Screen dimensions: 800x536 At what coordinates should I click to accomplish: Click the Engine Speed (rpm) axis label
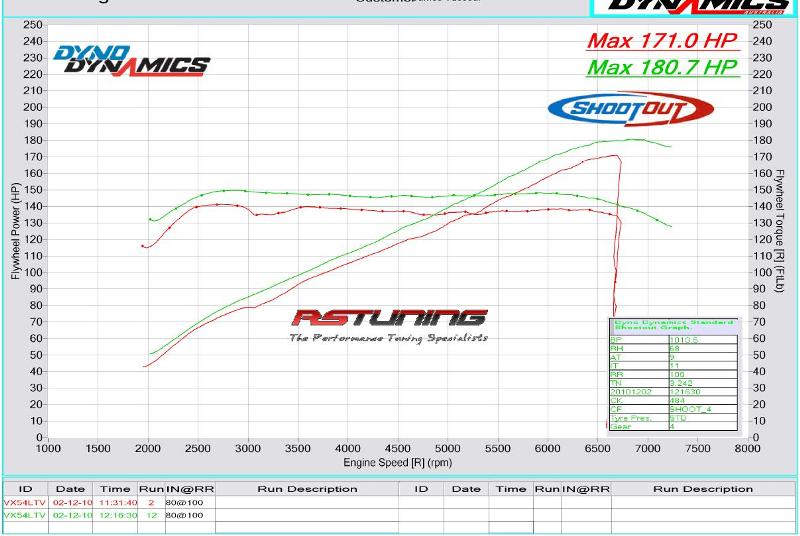(398, 463)
